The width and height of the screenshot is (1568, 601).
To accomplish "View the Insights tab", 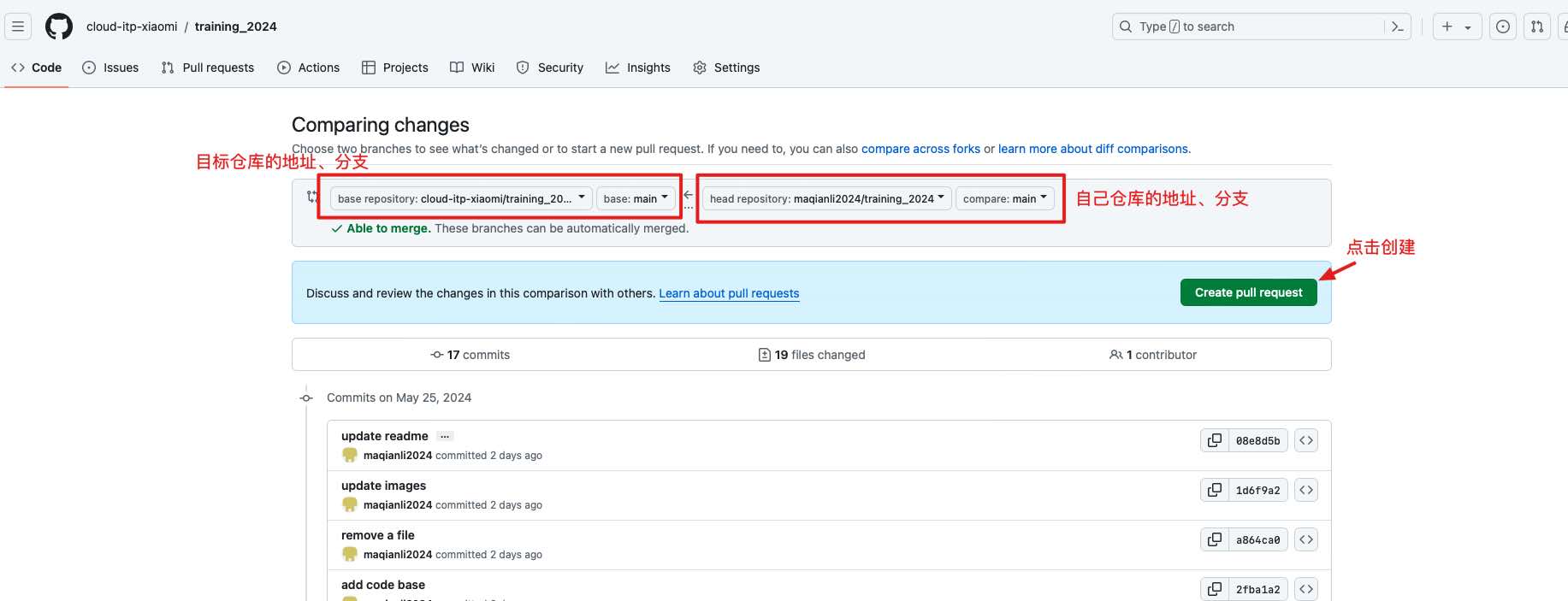I will pos(638,68).
